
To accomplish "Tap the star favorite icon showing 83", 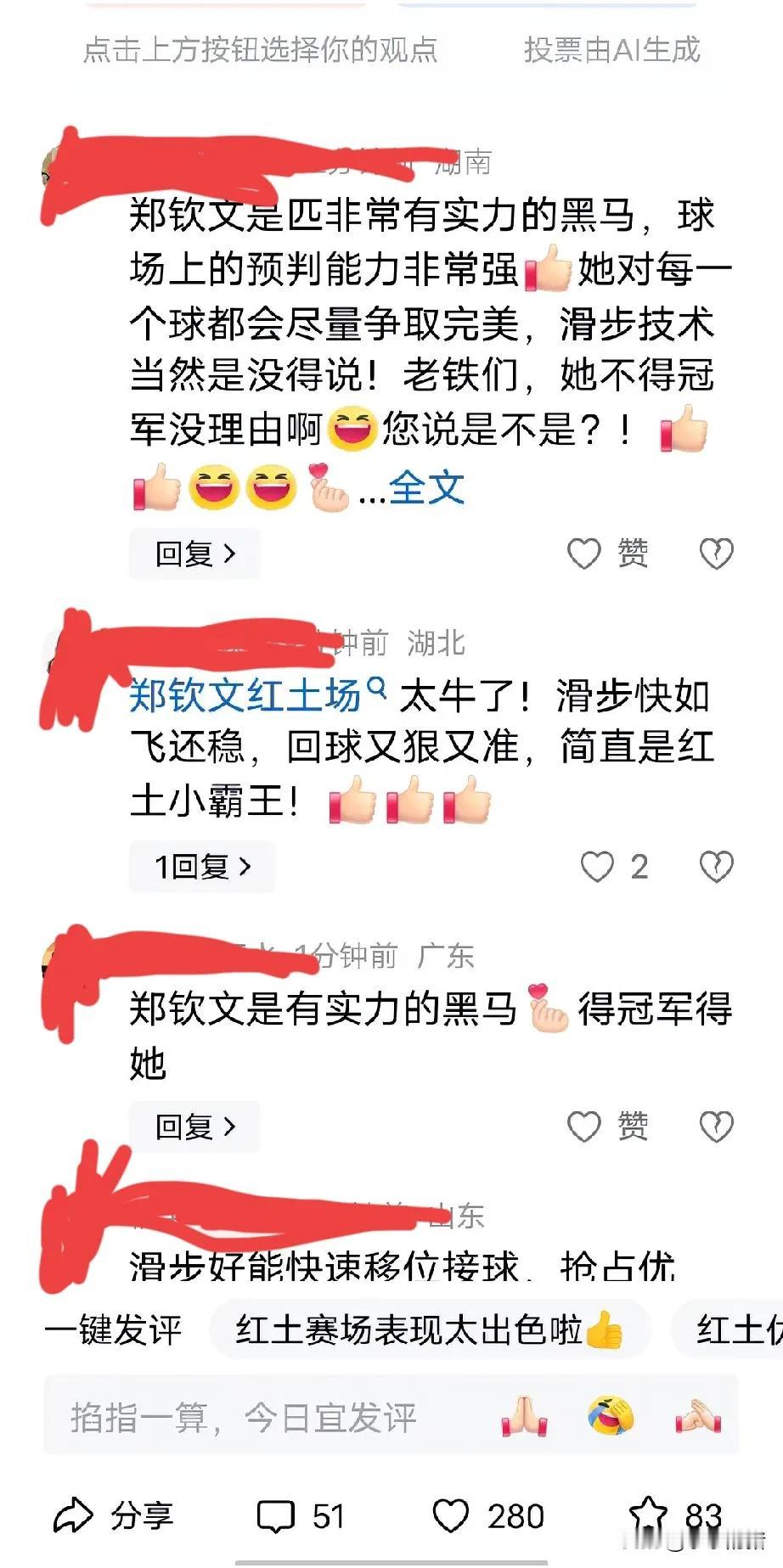I will (x=649, y=1516).
